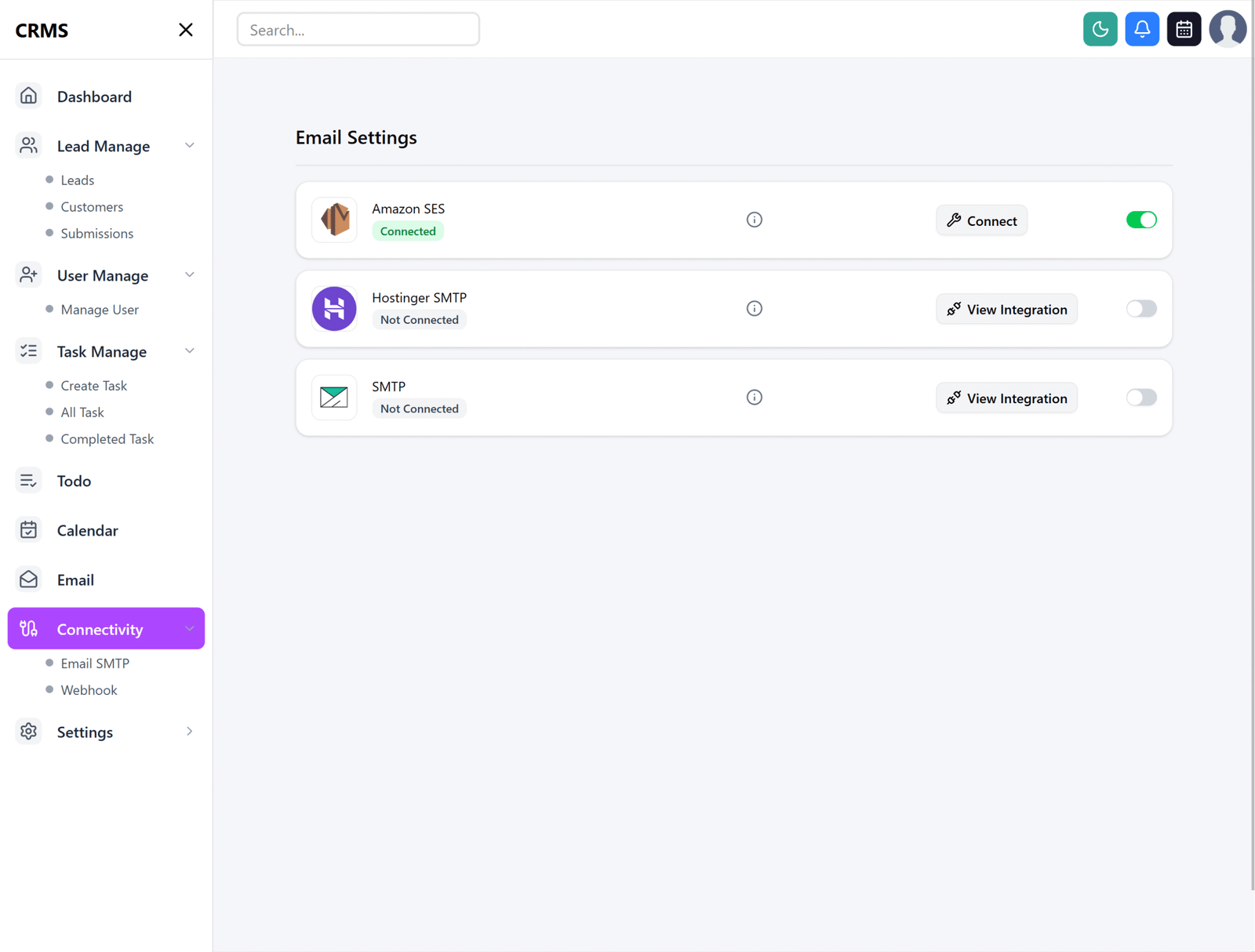This screenshot has width=1255, height=952.
Task: Enable the SMTP integration toggle
Action: tap(1141, 397)
